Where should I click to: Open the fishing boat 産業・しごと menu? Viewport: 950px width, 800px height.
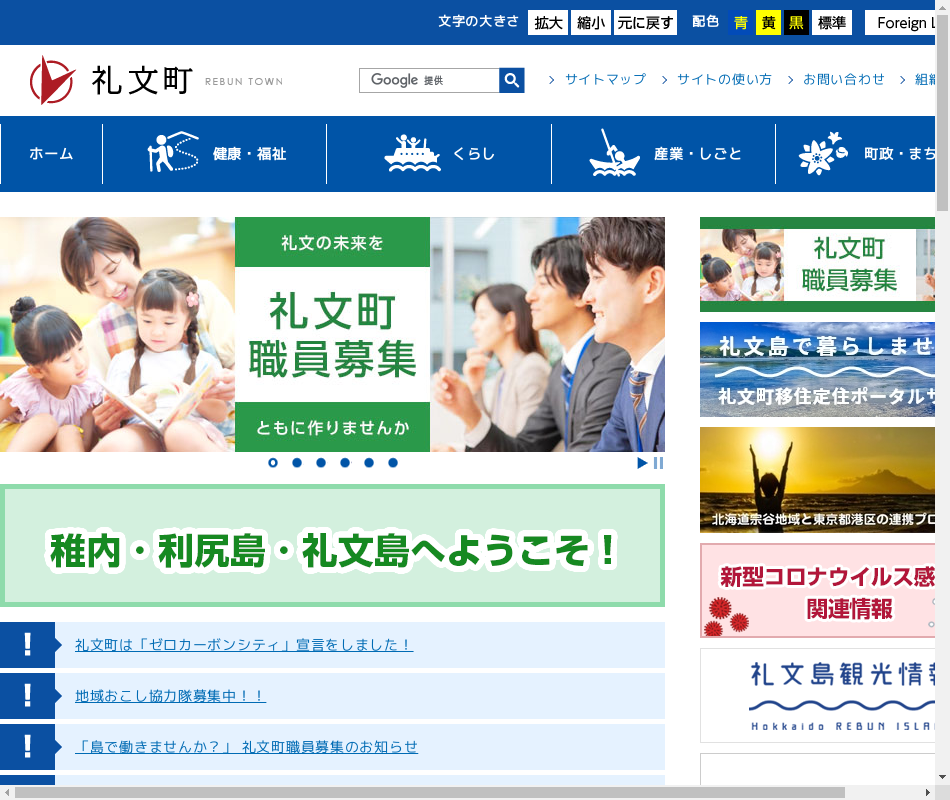[x=664, y=154]
